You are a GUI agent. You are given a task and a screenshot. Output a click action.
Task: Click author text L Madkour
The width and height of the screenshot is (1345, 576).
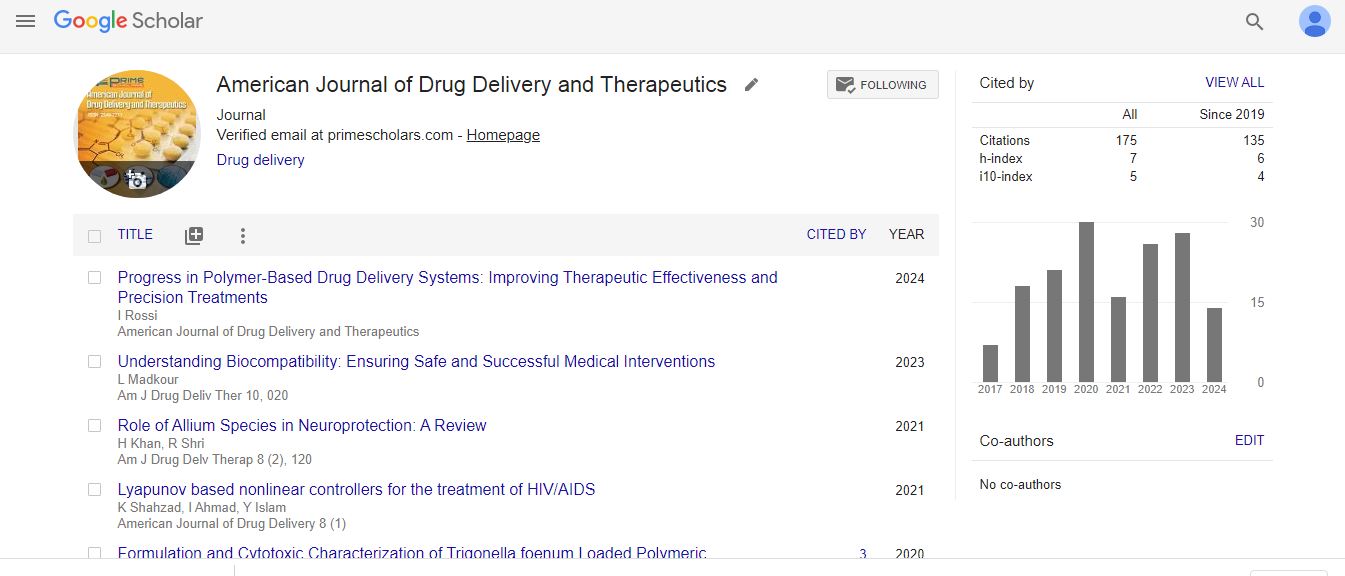click(x=146, y=380)
